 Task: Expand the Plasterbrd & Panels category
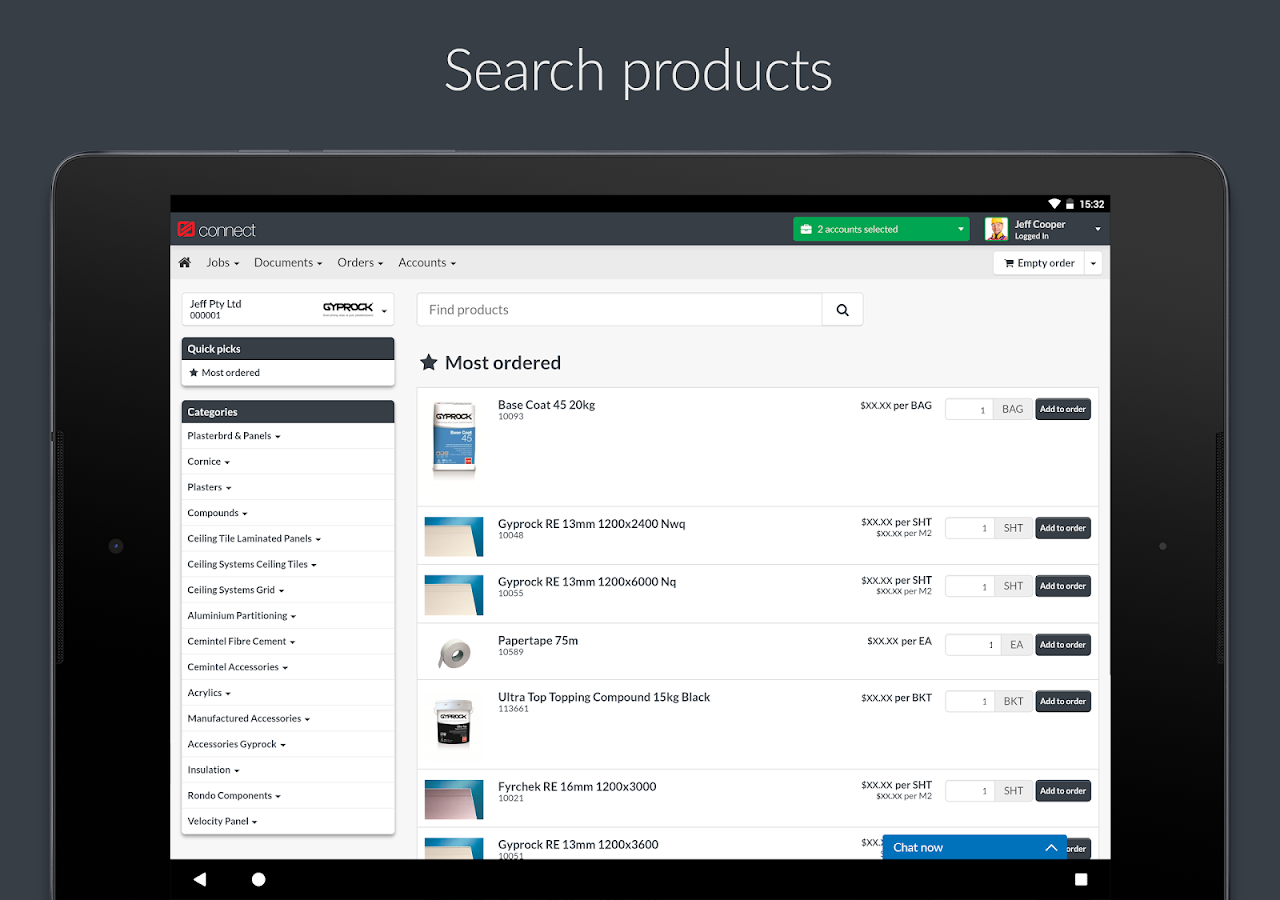tap(288, 436)
